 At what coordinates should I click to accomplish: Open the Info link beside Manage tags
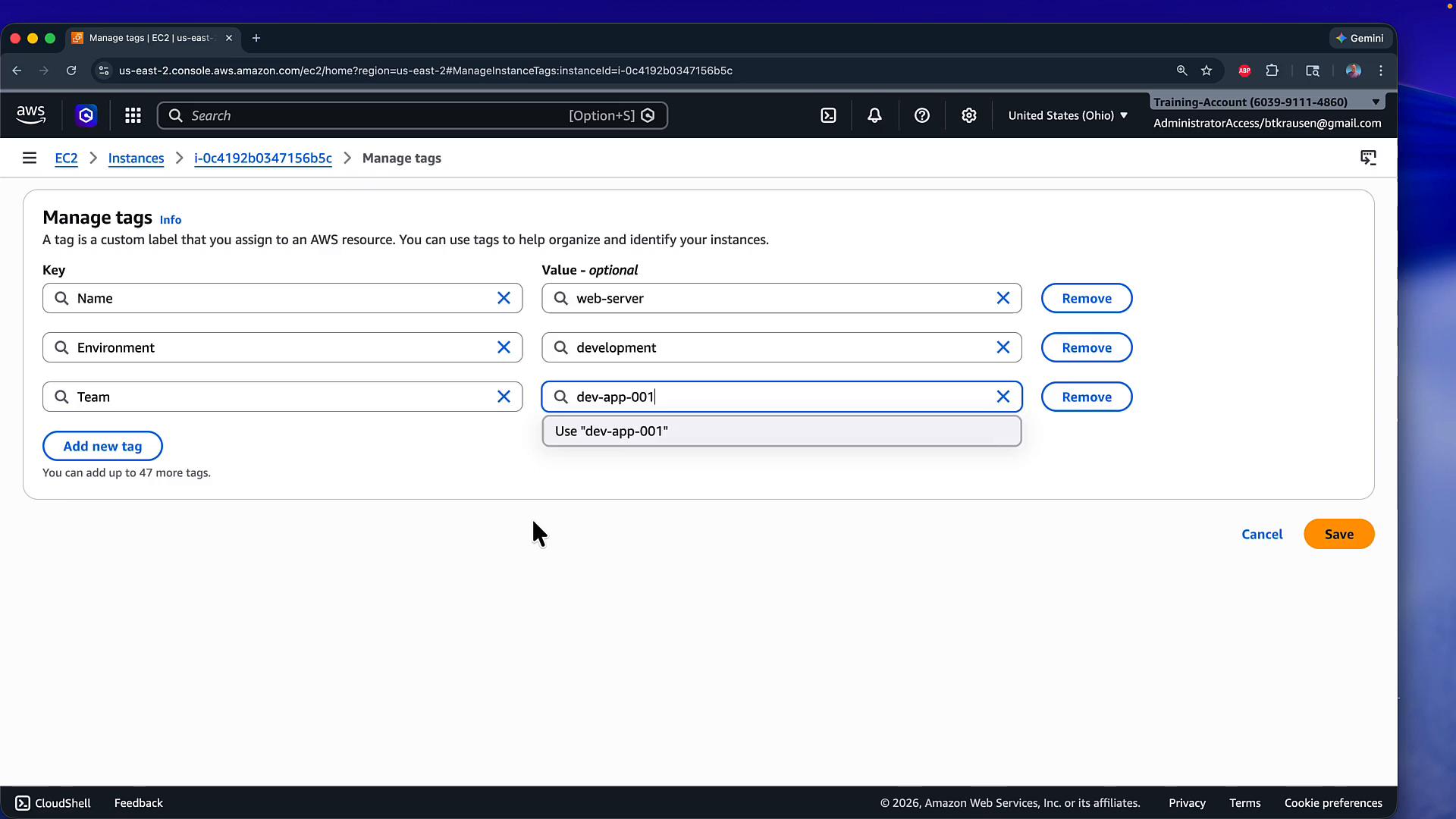click(171, 220)
